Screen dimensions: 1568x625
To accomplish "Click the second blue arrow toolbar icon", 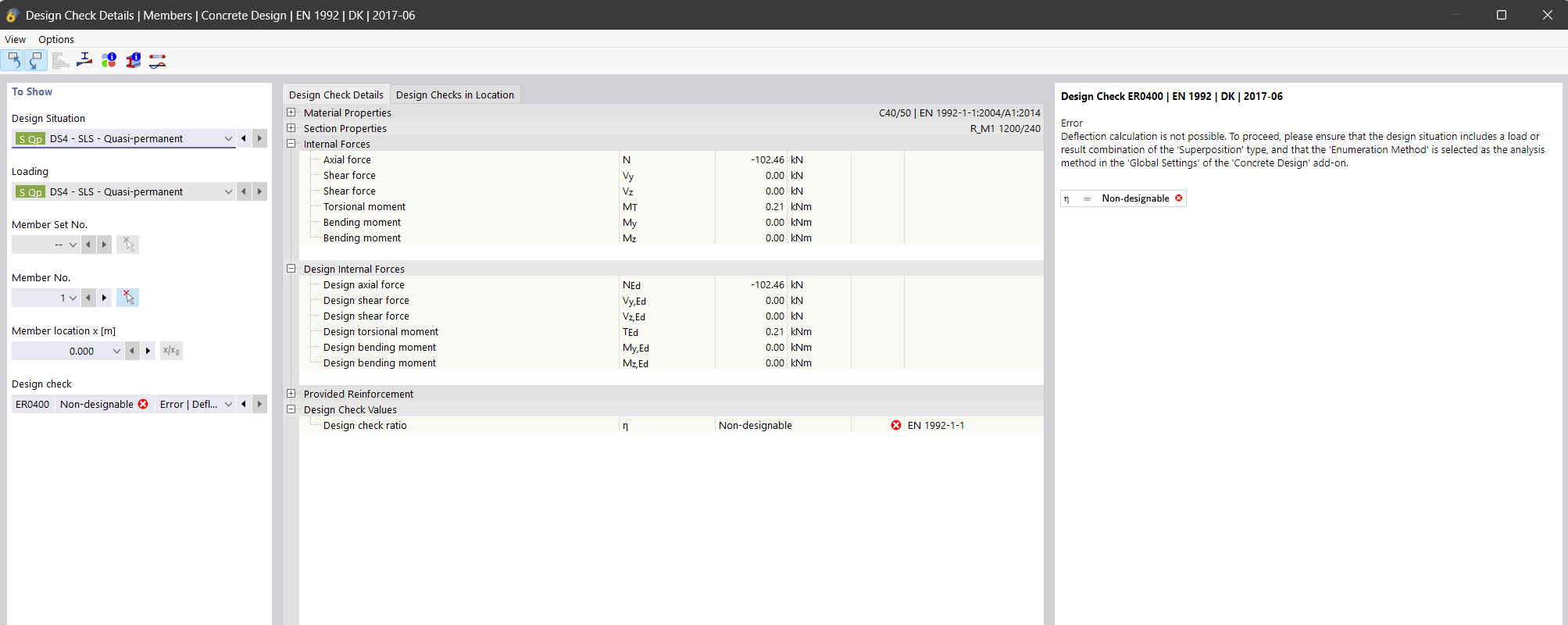I will pyautogui.click(x=36, y=61).
